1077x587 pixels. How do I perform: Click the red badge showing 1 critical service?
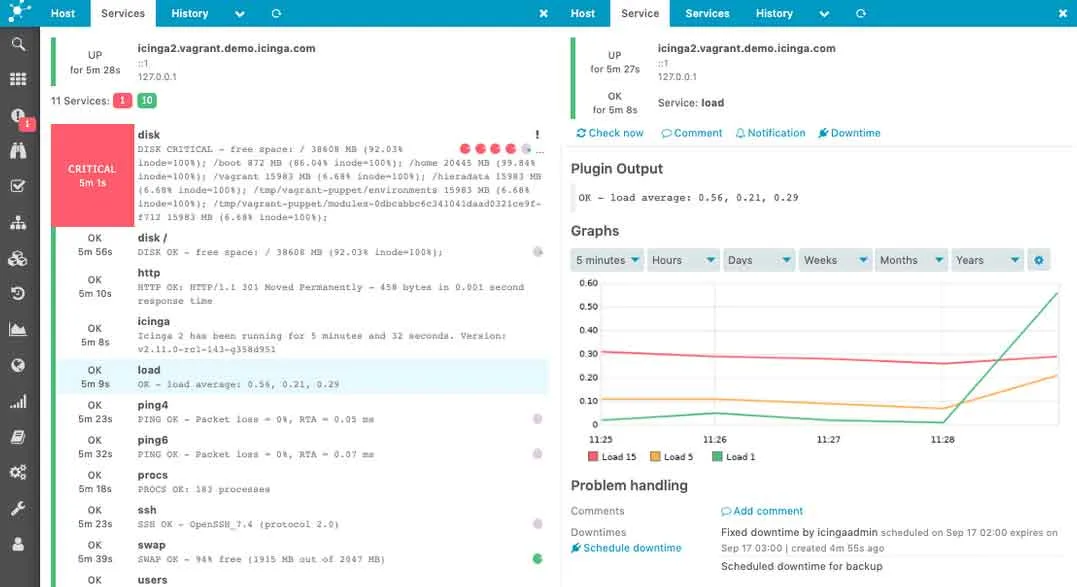pyautogui.click(x=122, y=101)
